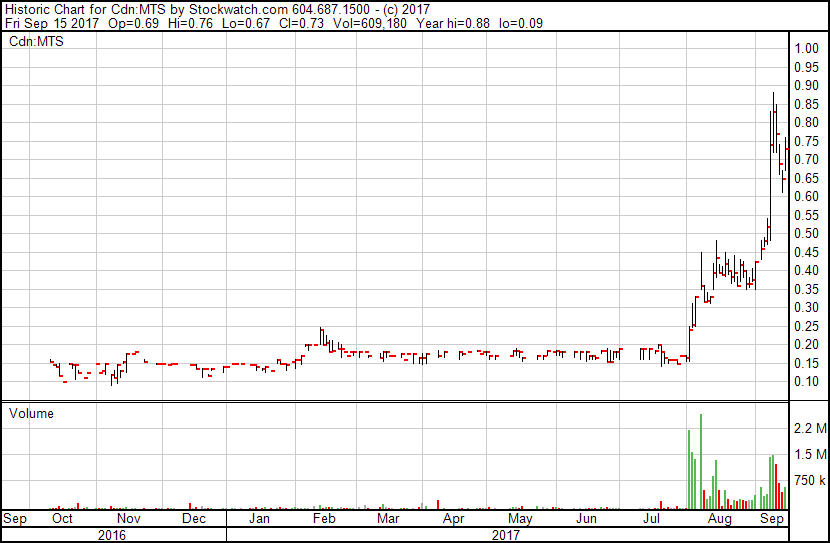Click the tallest green volume bar in late July

(x=701, y=461)
